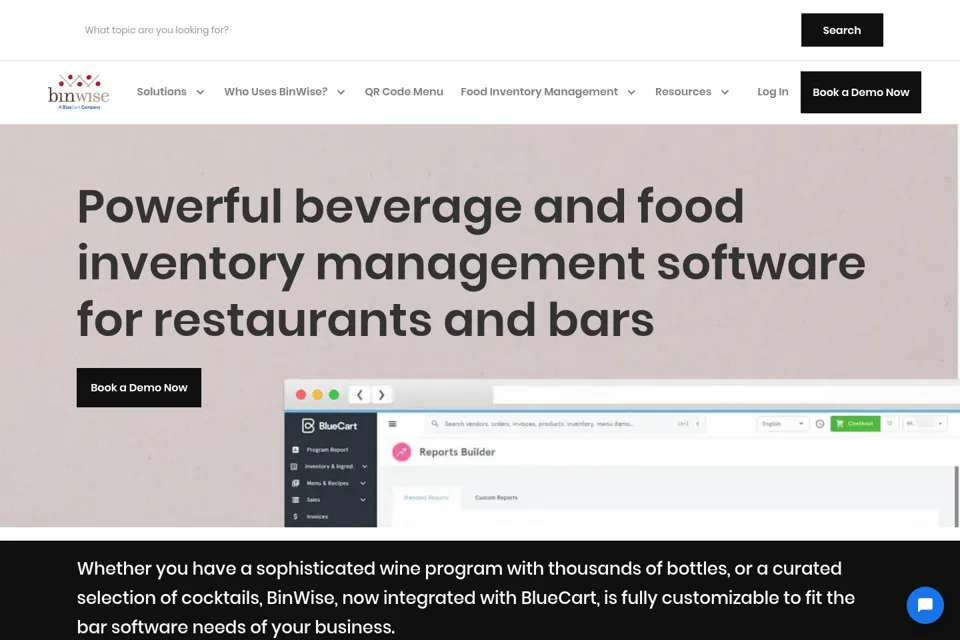960x640 pixels.
Task: Click the Log In link
Action: tap(773, 92)
